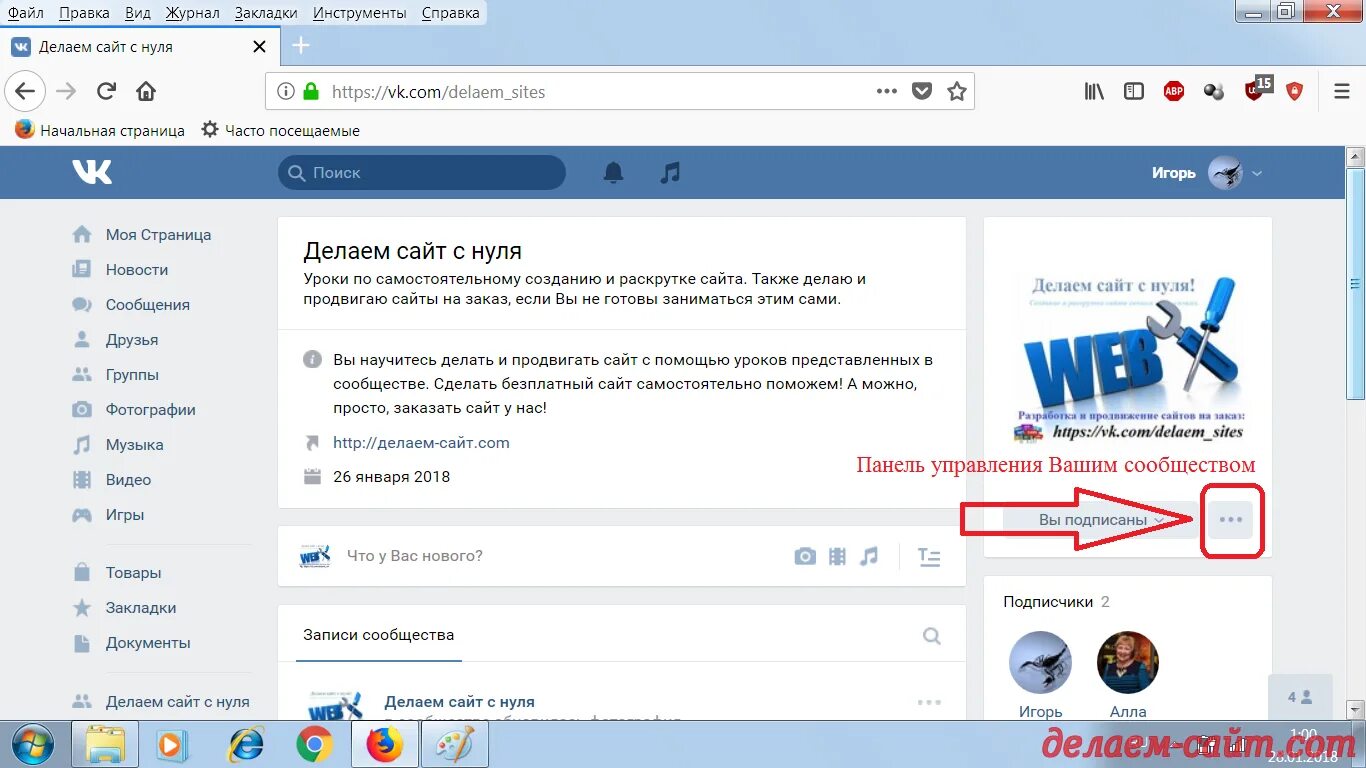
Task: Open subscriber Игорь avatar
Action: (1040, 662)
